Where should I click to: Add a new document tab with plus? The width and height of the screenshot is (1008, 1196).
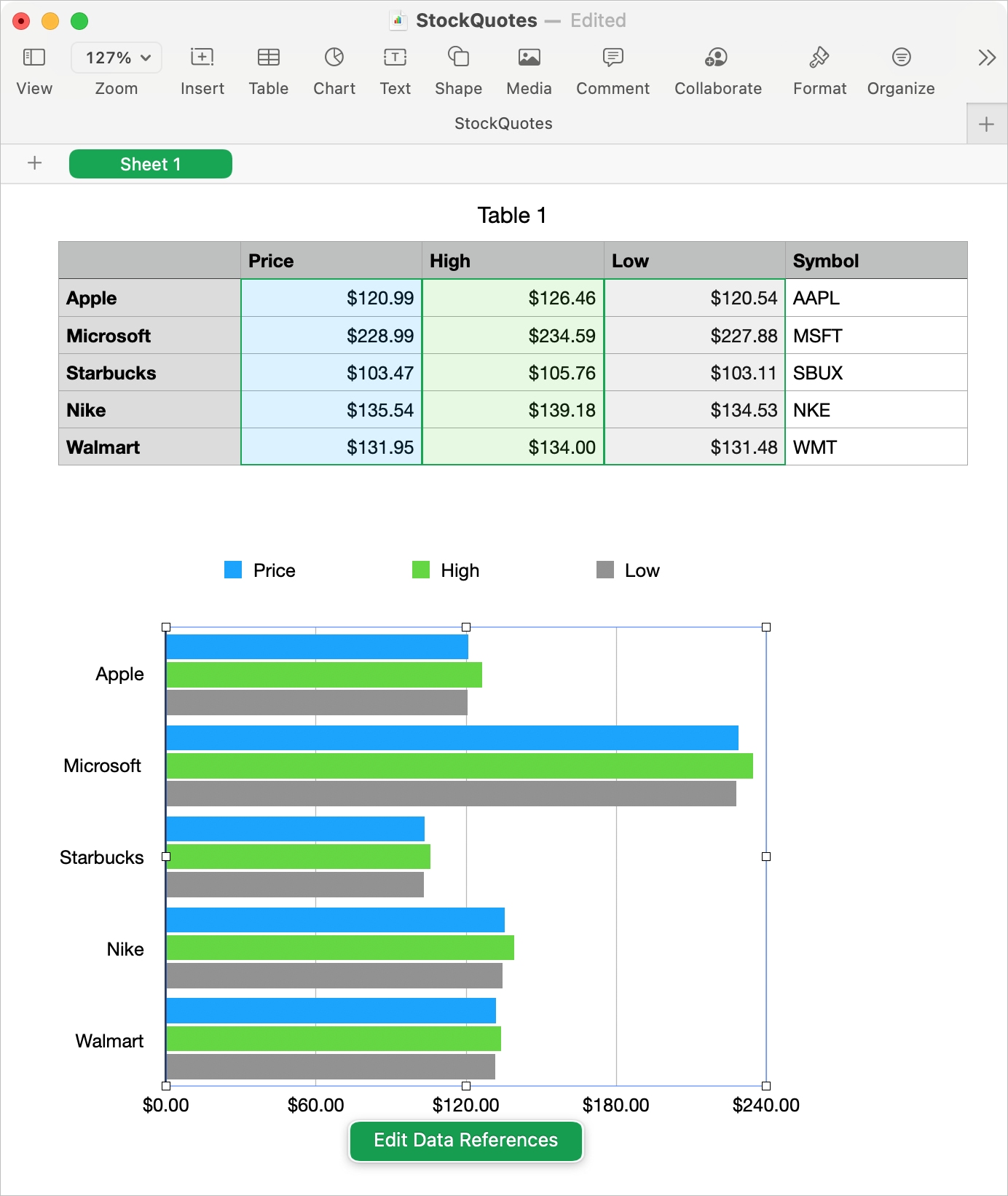pos(987,124)
